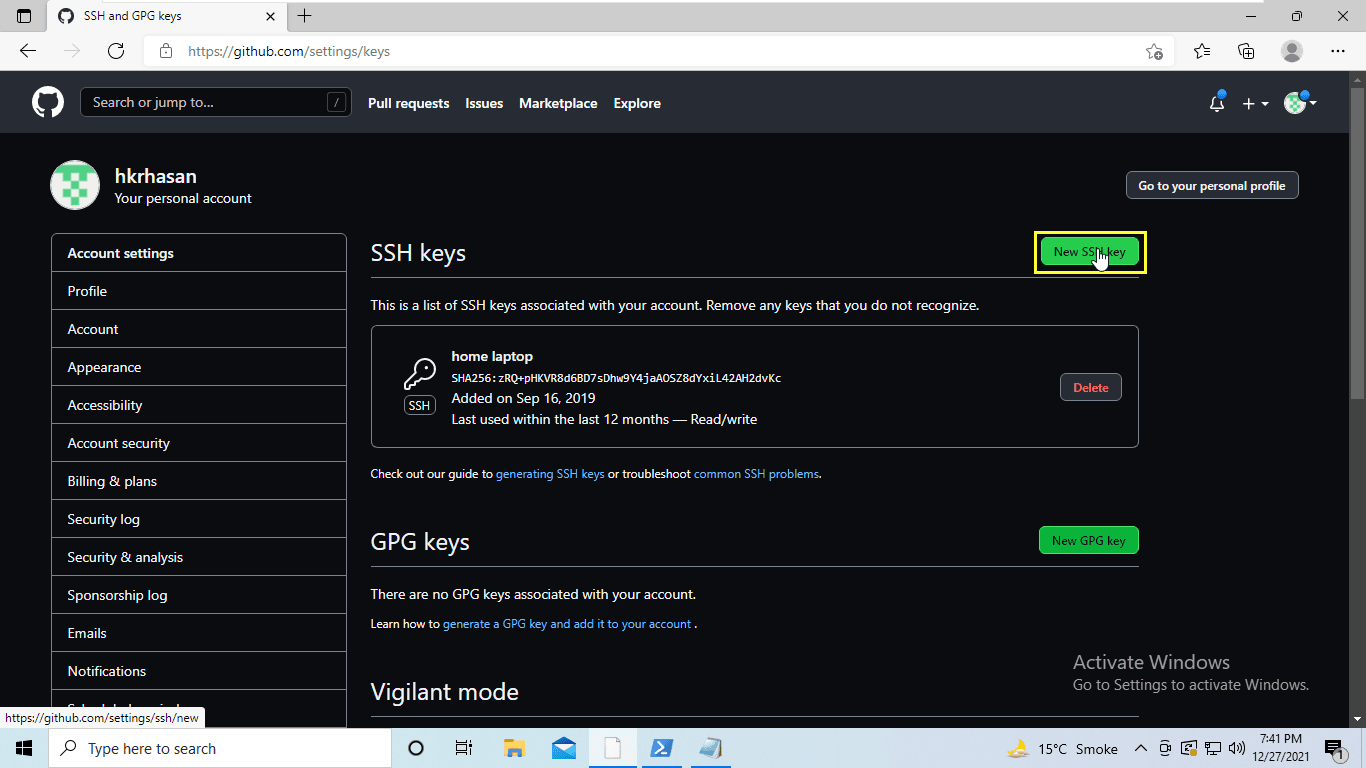This screenshot has width=1366, height=768.
Task: Open the Windows Start menu
Action: (24, 748)
